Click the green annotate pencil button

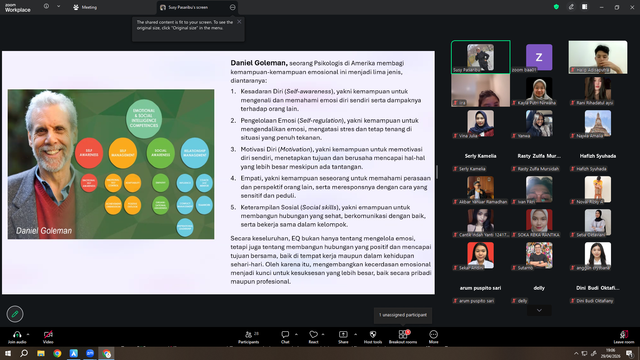15,314
